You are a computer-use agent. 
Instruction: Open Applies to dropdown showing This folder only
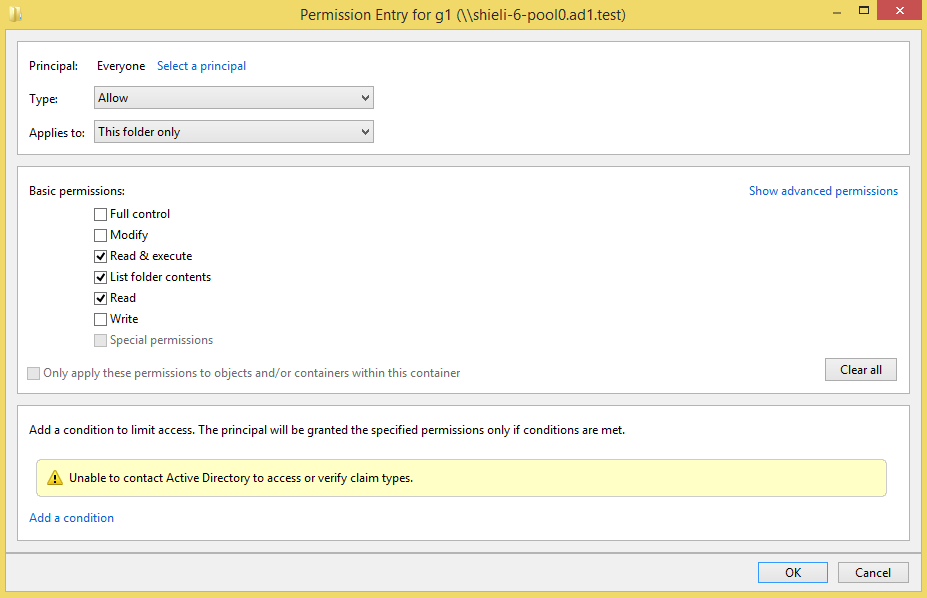[234, 131]
